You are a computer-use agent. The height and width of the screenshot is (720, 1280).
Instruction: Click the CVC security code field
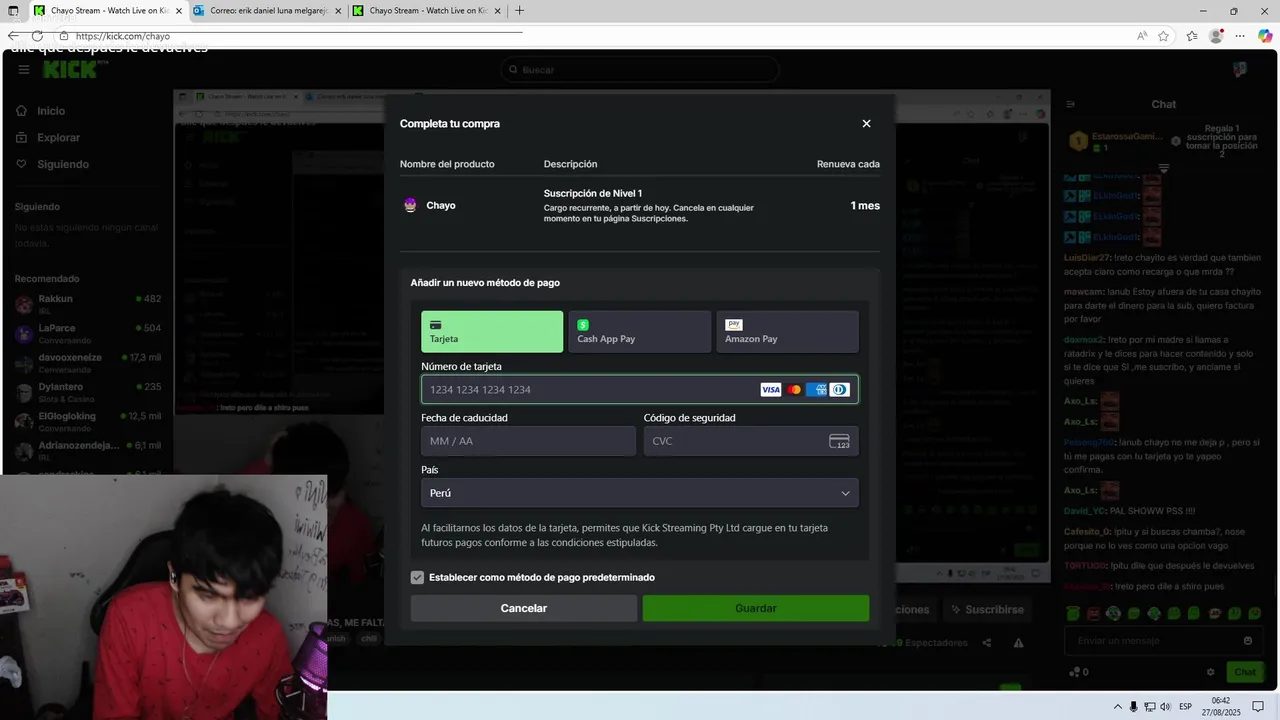(x=751, y=441)
